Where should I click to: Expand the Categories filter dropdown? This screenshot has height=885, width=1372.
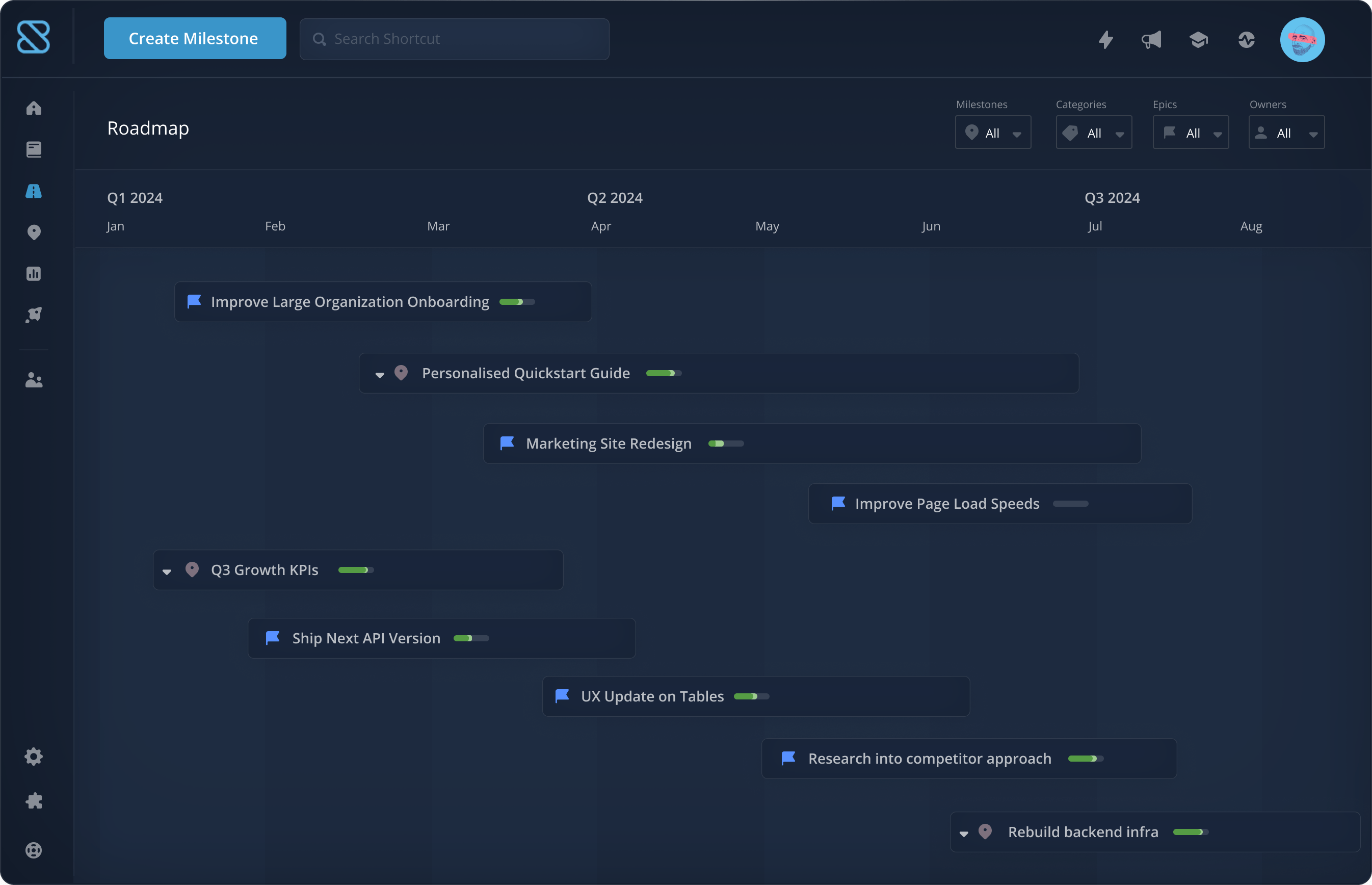[1094, 131]
